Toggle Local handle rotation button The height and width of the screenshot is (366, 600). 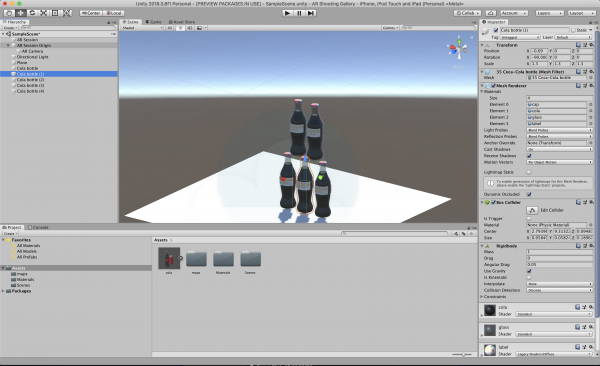pyautogui.click(x=113, y=13)
